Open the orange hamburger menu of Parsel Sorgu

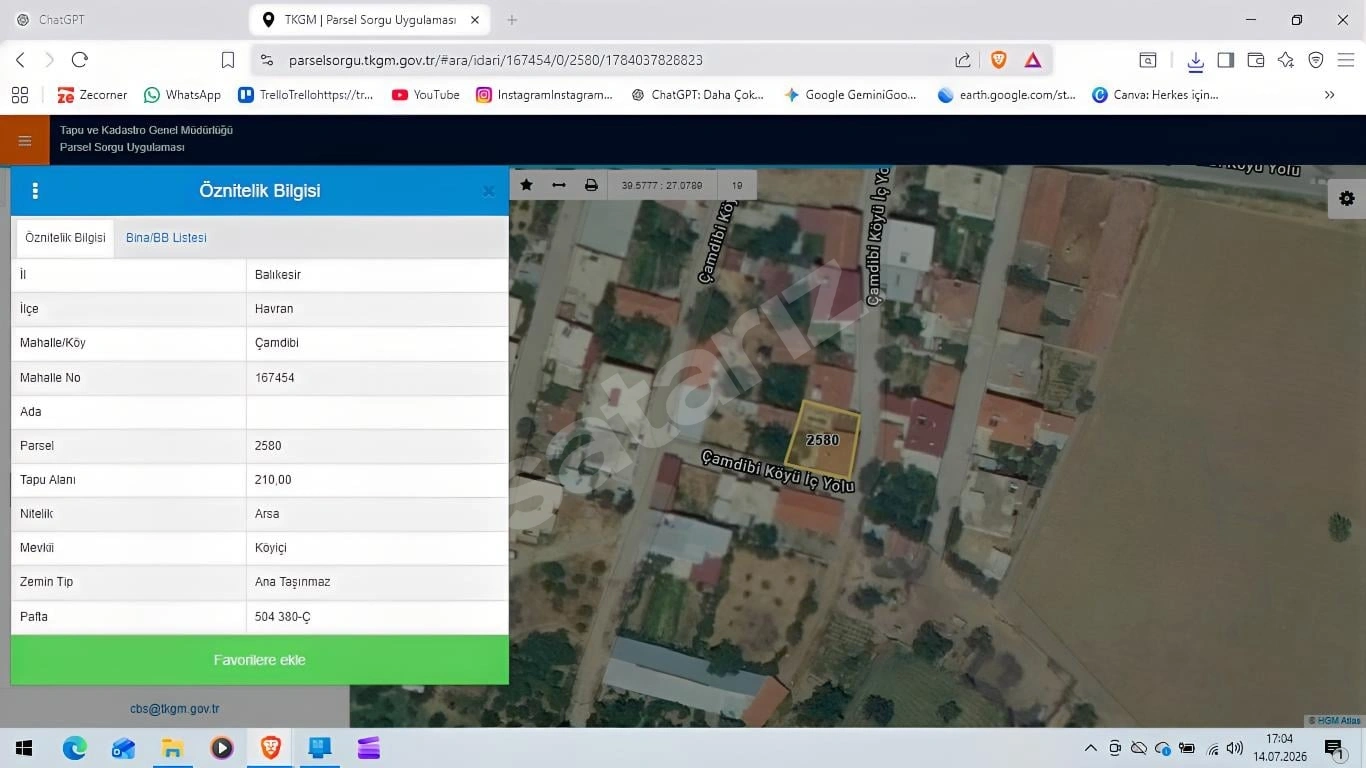click(24, 140)
